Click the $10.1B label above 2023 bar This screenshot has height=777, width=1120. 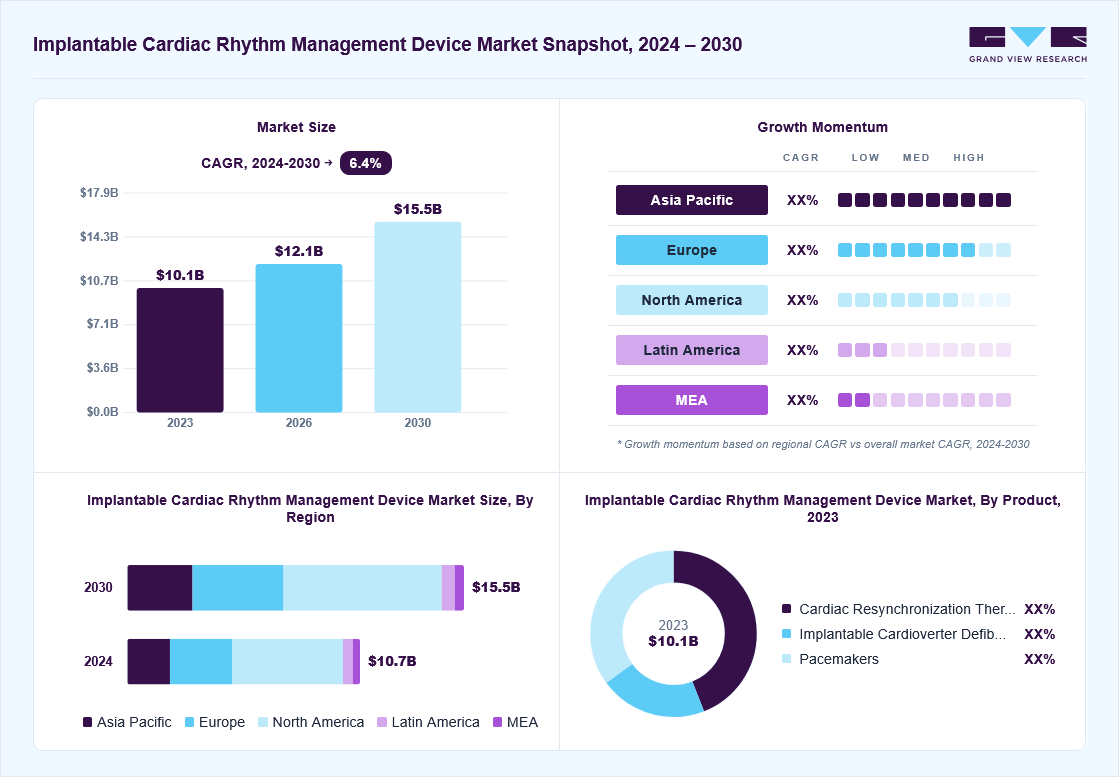tap(180, 276)
